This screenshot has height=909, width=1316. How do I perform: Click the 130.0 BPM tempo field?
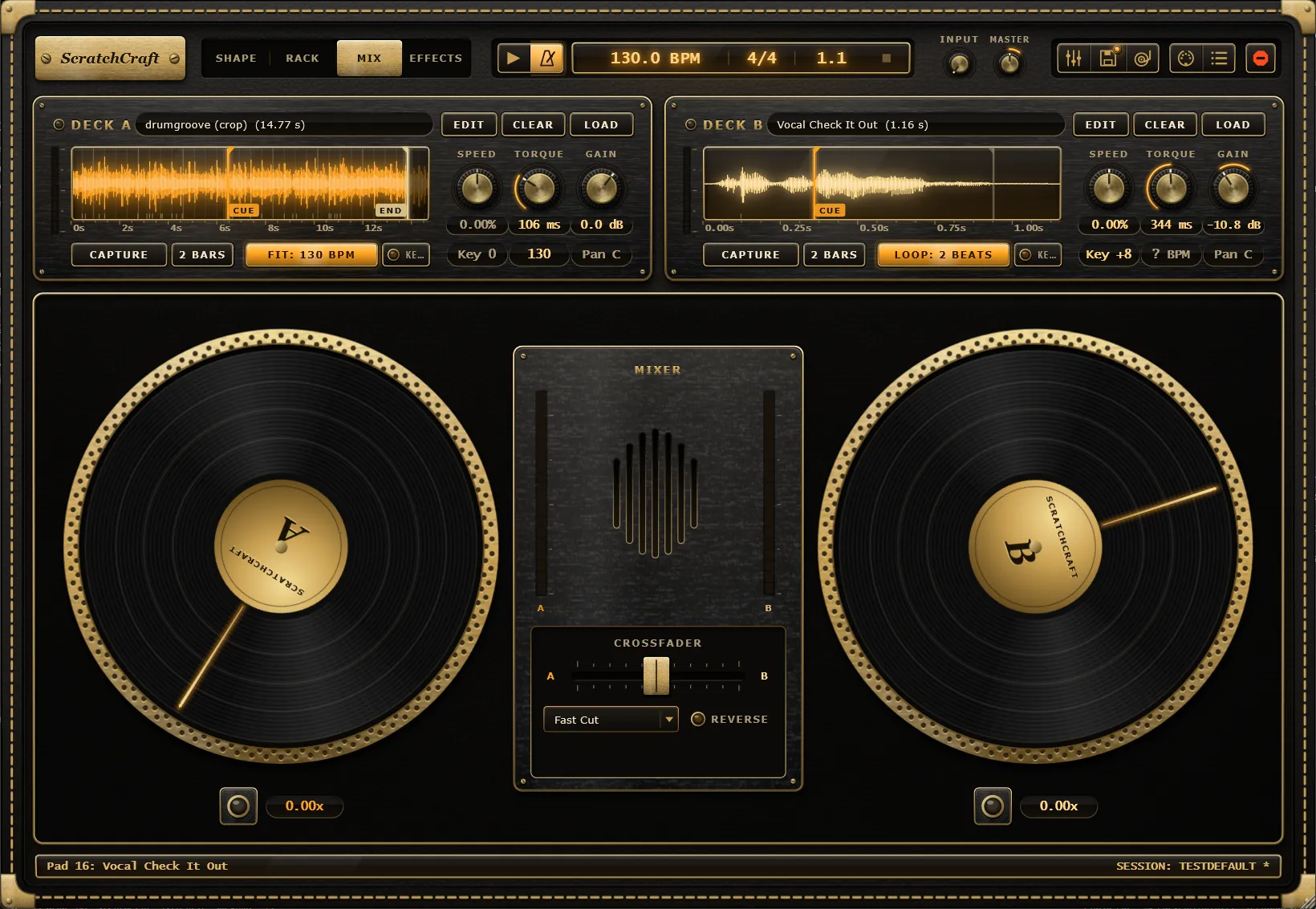(x=655, y=59)
